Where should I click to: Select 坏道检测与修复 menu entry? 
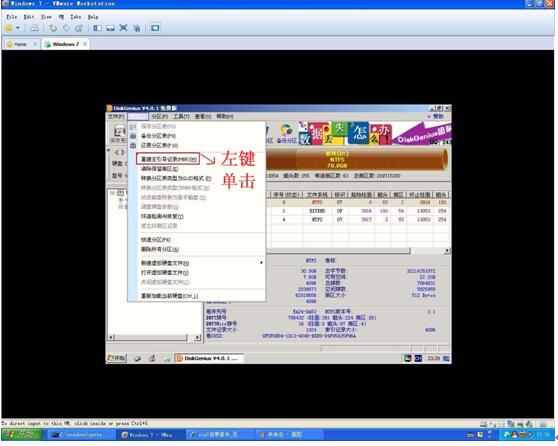pos(197,216)
